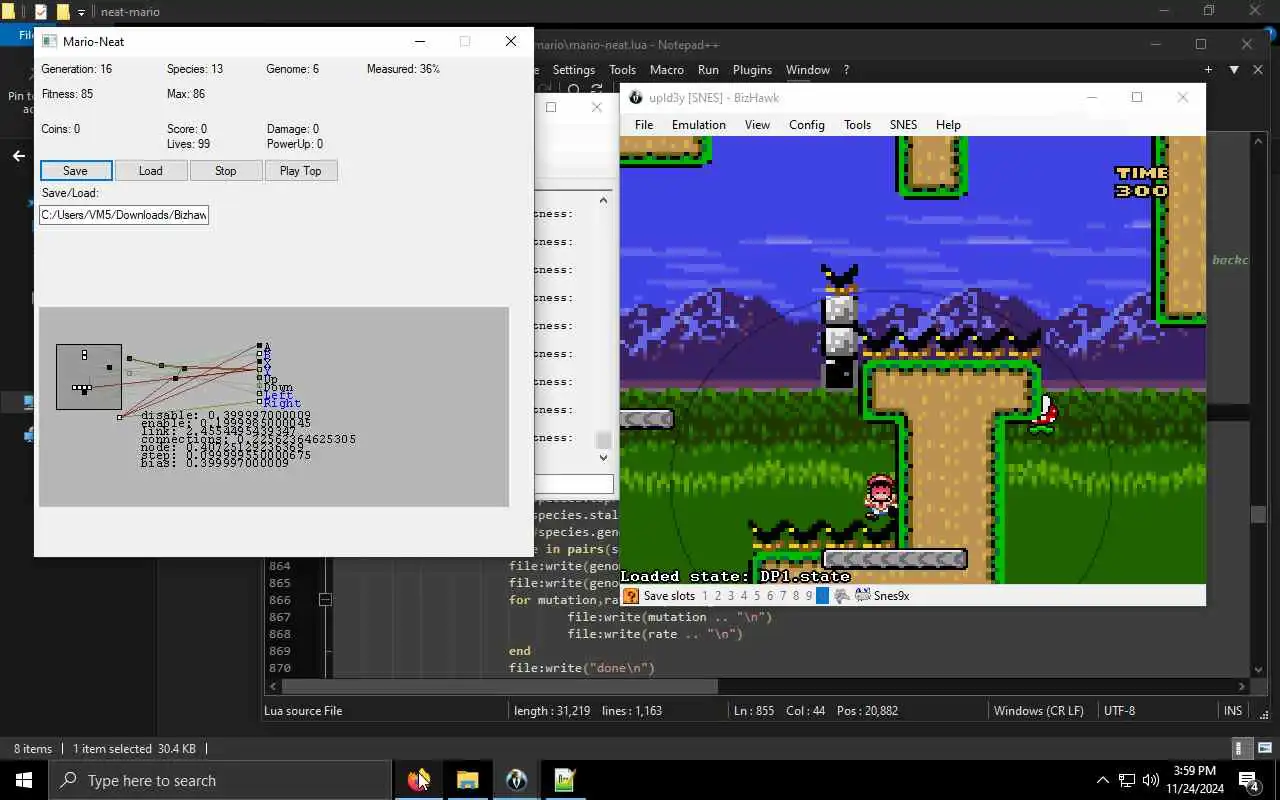Click the 'Generation: 16' label
This screenshot has height=800, width=1280.
[x=77, y=69]
